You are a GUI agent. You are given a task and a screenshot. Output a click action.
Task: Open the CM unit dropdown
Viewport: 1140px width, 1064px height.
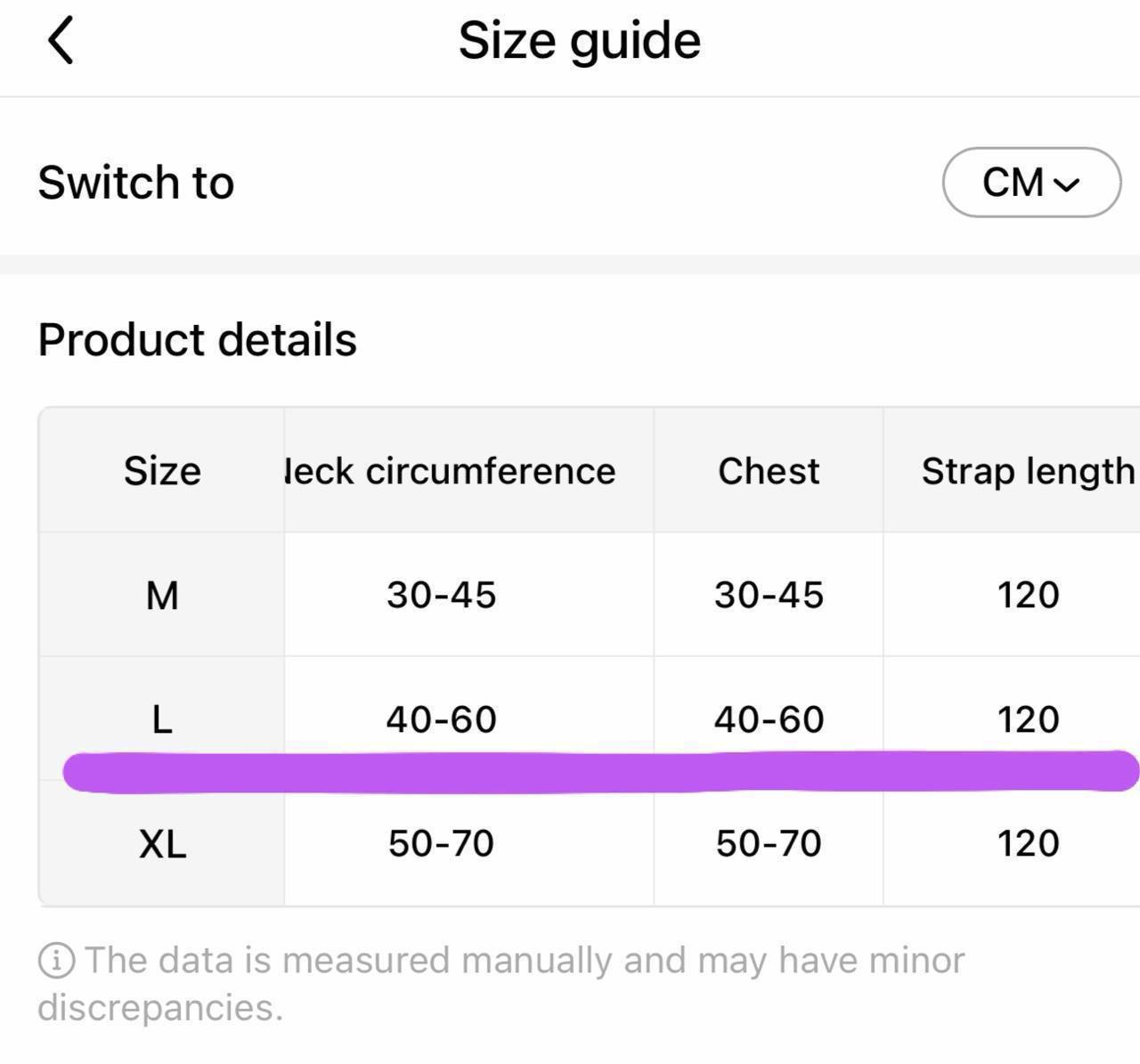pos(1031,183)
